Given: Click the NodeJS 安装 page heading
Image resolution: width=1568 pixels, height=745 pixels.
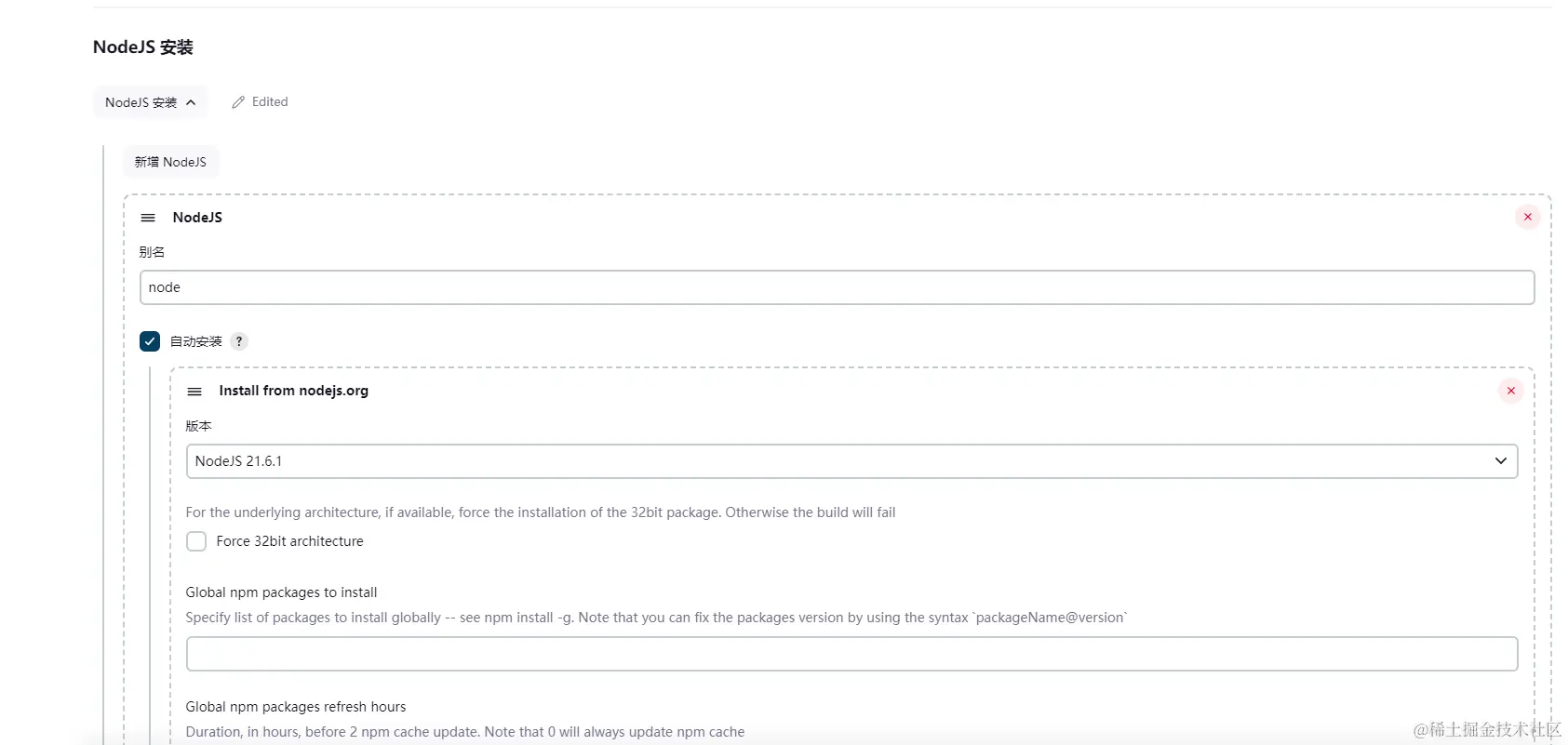Looking at the screenshot, I should (143, 47).
